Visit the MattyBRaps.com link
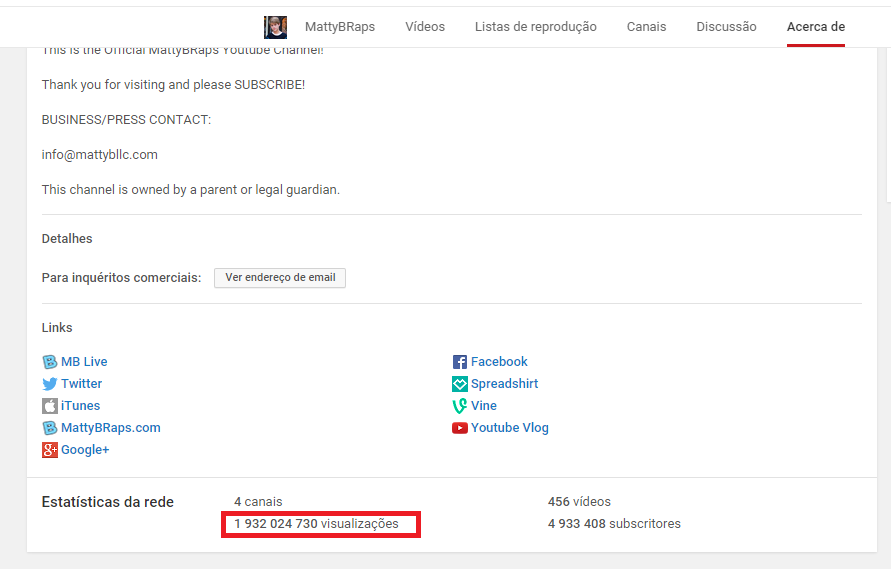The image size is (891, 569). tap(111, 427)
